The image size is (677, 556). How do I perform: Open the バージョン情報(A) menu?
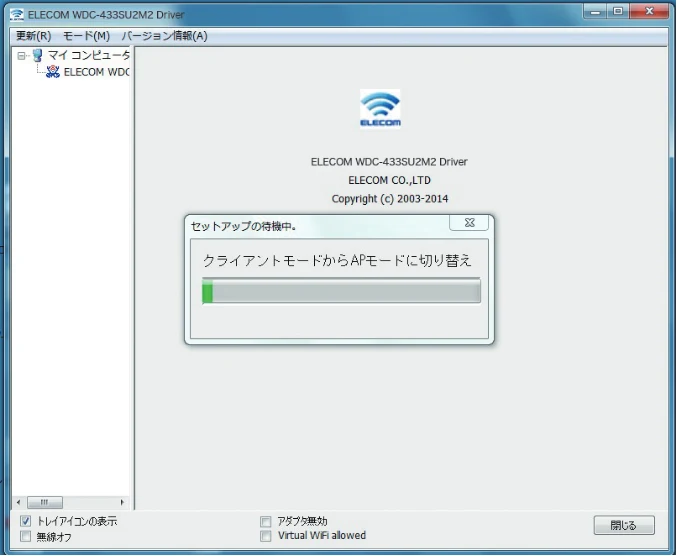(165, 35)
